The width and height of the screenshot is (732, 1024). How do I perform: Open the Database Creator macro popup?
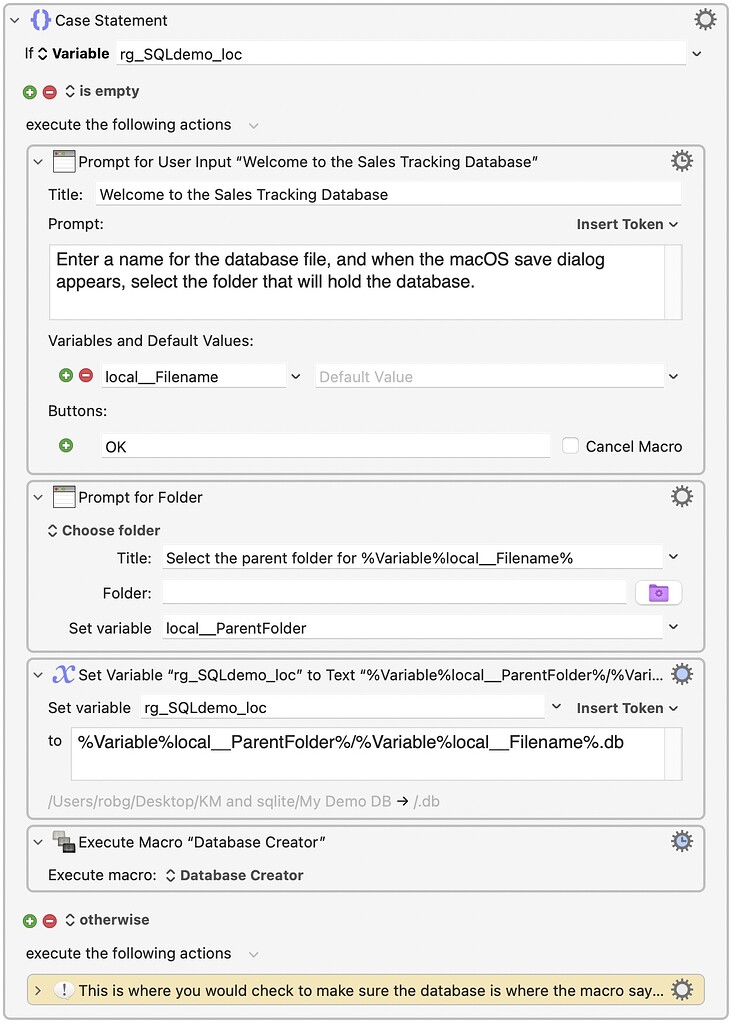click(234, 875)
